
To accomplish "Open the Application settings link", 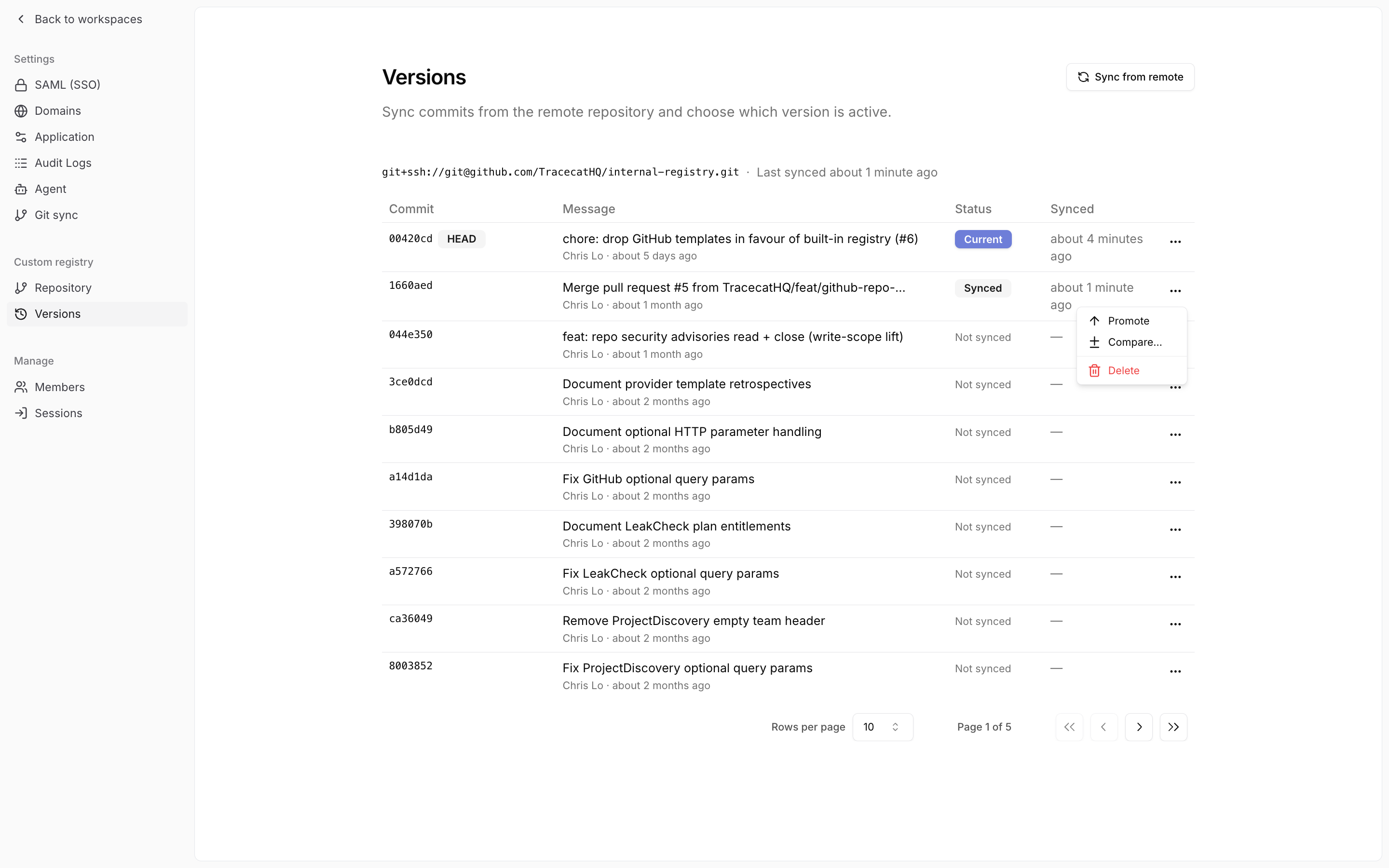I will pyautogui.click(x=97, y=136).
